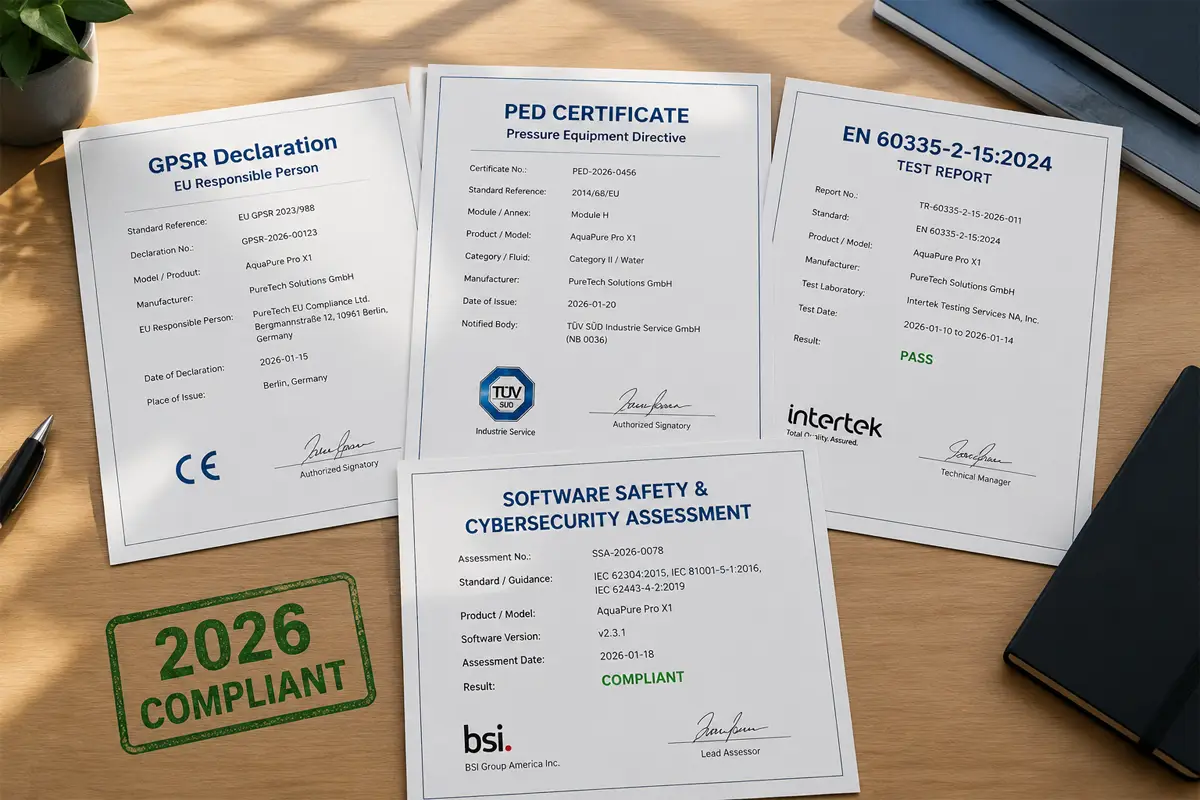Click the '(NB 0036)' notified body number
Screen dimensions: 1200x800
tap(589, 342)
